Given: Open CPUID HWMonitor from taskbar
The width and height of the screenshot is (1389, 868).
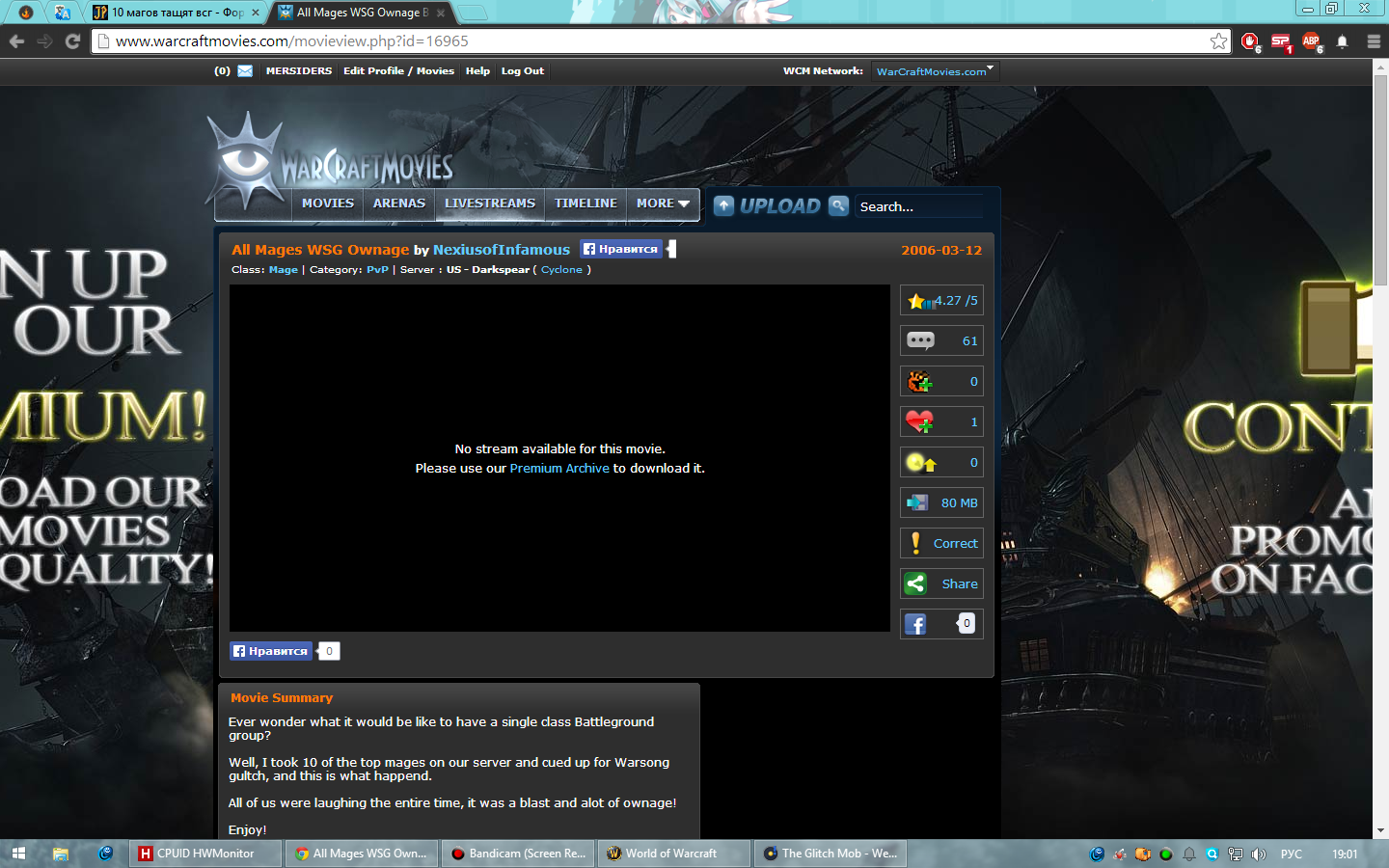Looking at the screenshot, I should (205, 854).
